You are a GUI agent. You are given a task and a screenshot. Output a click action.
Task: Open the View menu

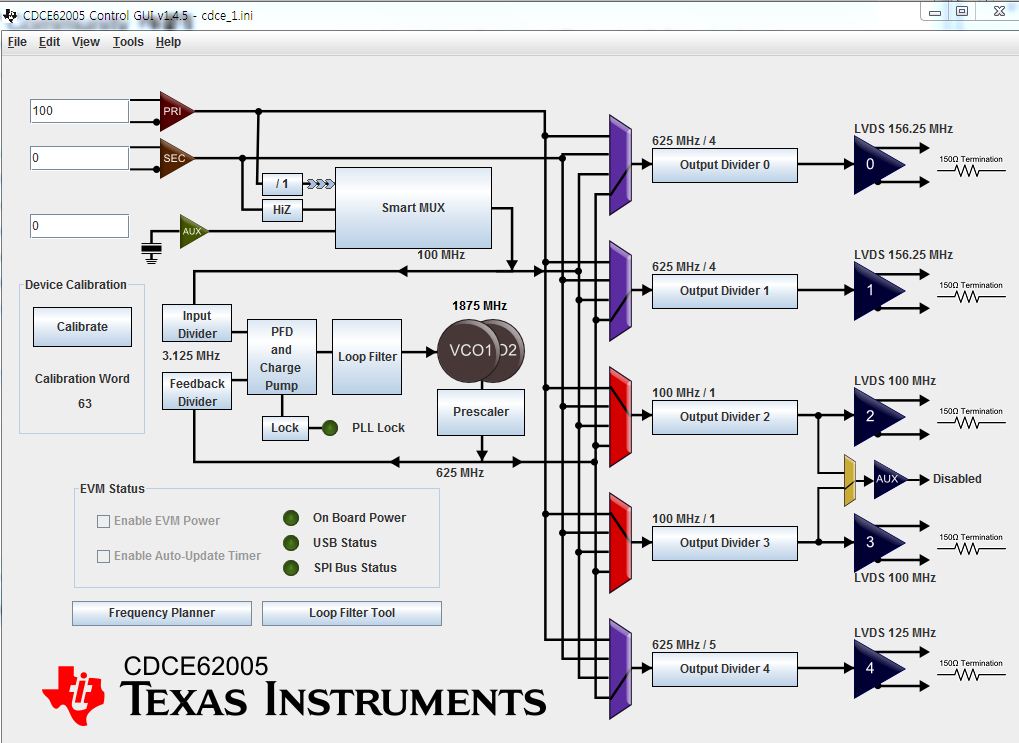coord(85,42)
